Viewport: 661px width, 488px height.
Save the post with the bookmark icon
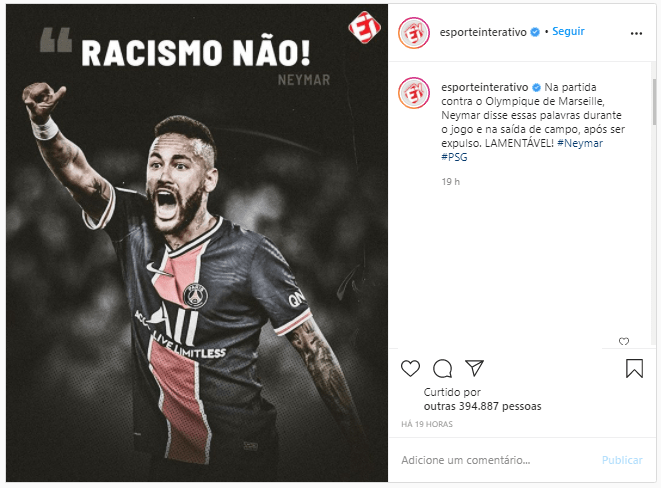634,368
